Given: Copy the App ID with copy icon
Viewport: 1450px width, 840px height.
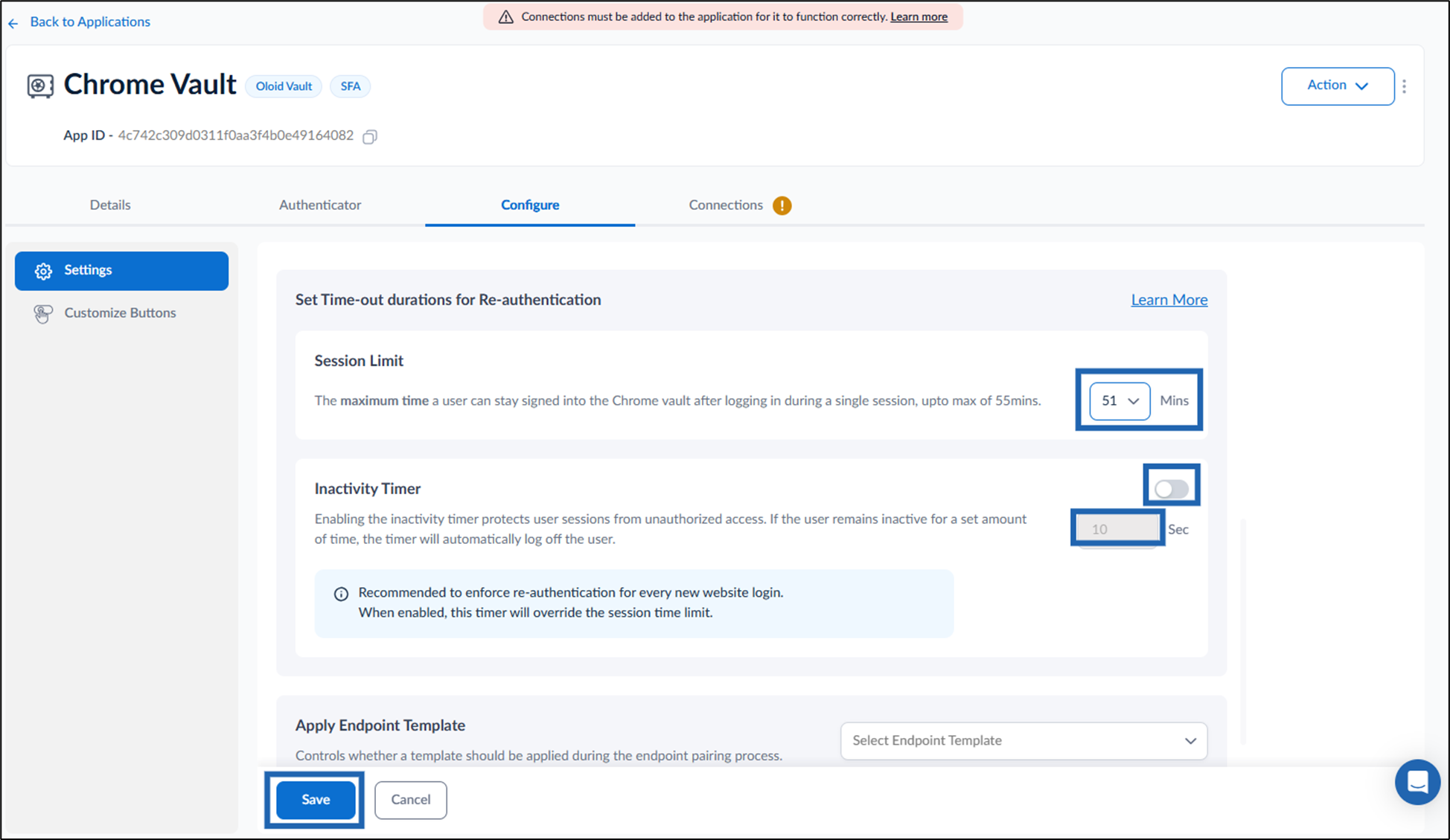Looking at the screenshot, I should click(x=370, y=136).
